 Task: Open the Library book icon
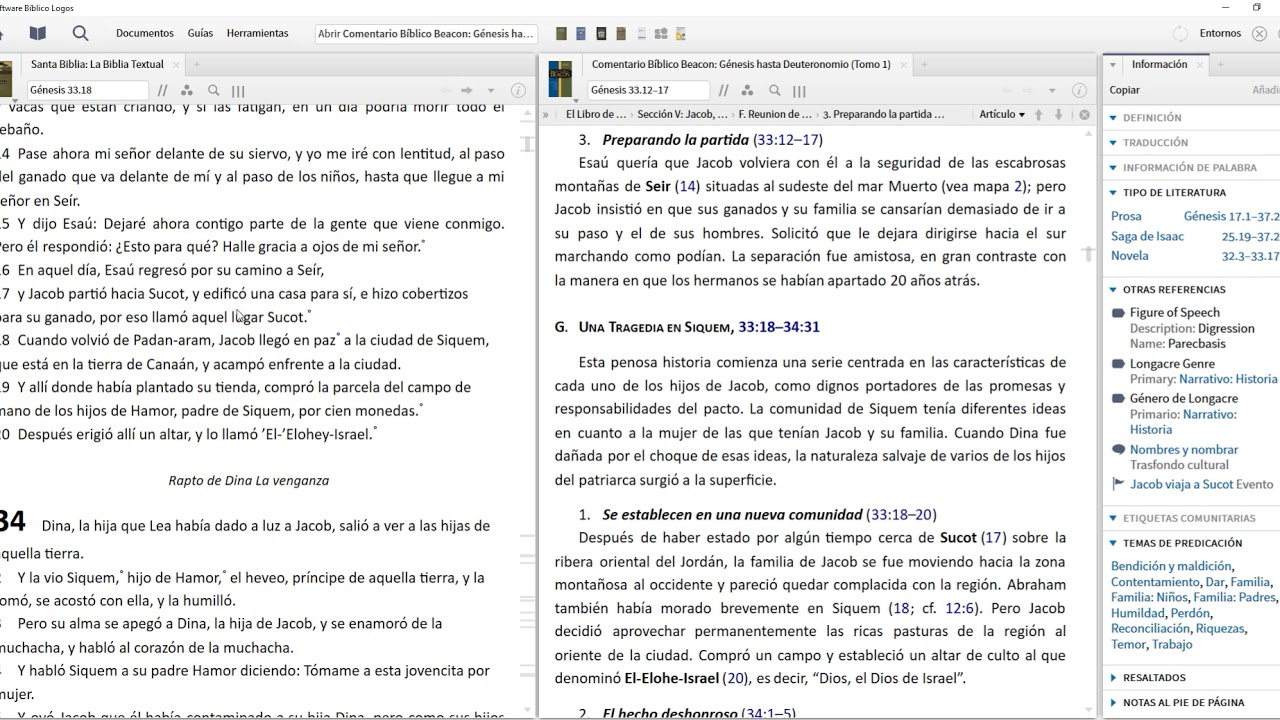(38, 33)
